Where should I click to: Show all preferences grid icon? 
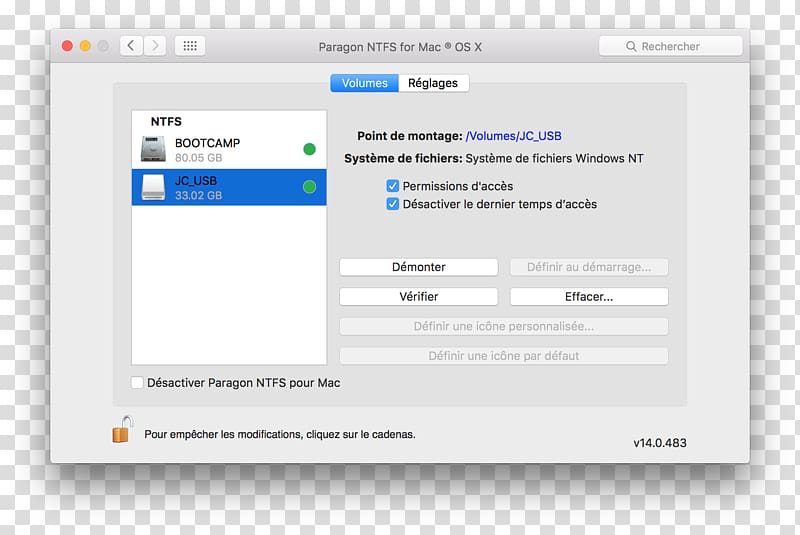[190, 46]
